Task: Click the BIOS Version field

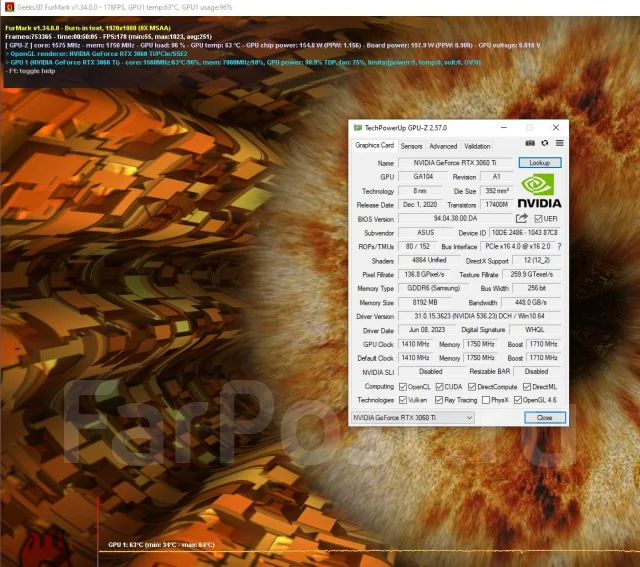Action: point(455,218)
